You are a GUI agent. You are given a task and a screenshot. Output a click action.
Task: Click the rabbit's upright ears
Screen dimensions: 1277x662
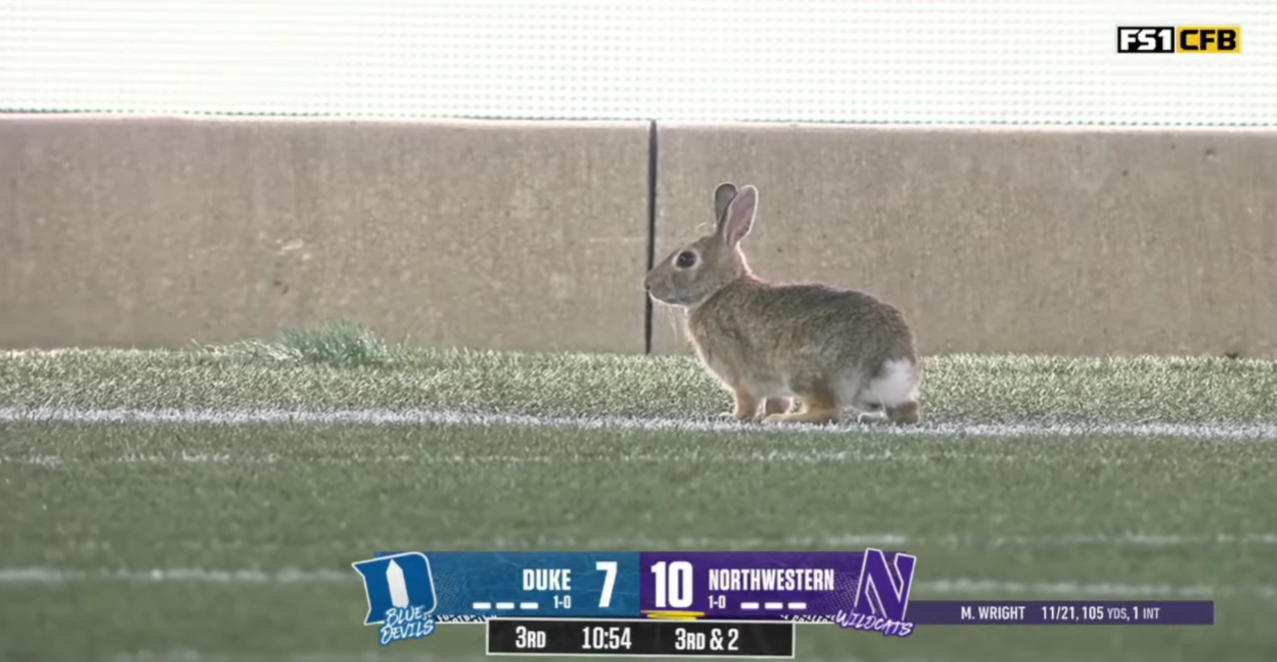736,212
